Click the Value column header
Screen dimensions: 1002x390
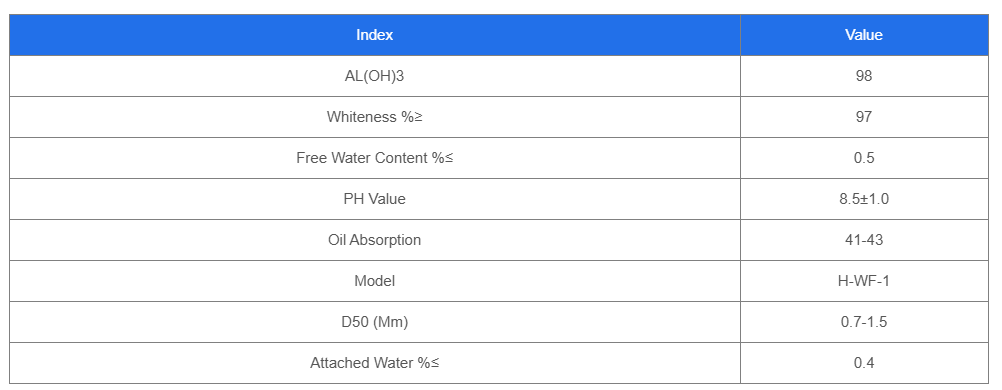coord(864,35)
